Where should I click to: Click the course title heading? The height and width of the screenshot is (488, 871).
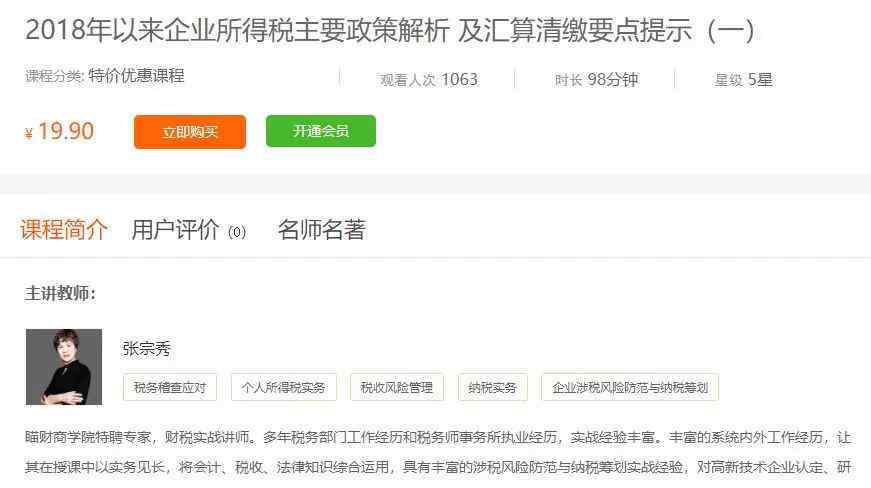click(x=390, y=30)
